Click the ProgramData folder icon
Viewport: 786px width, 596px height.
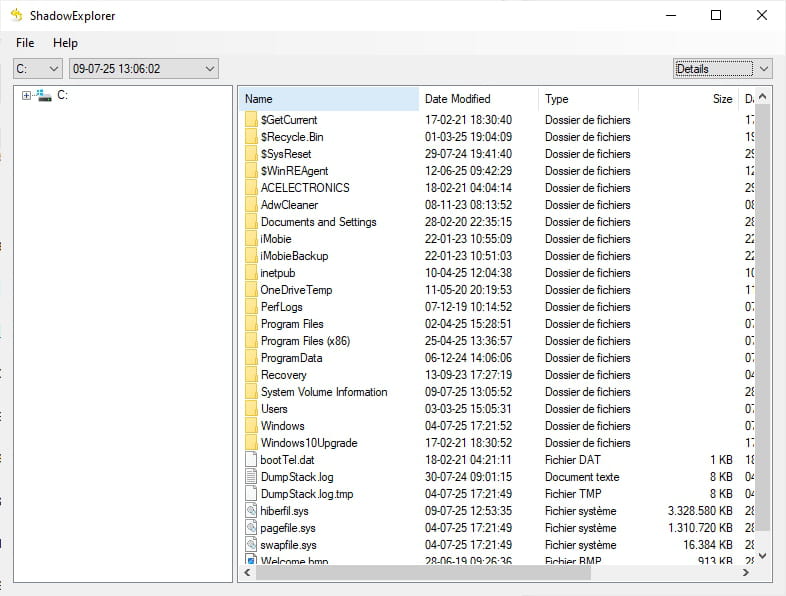coord(251,358)
